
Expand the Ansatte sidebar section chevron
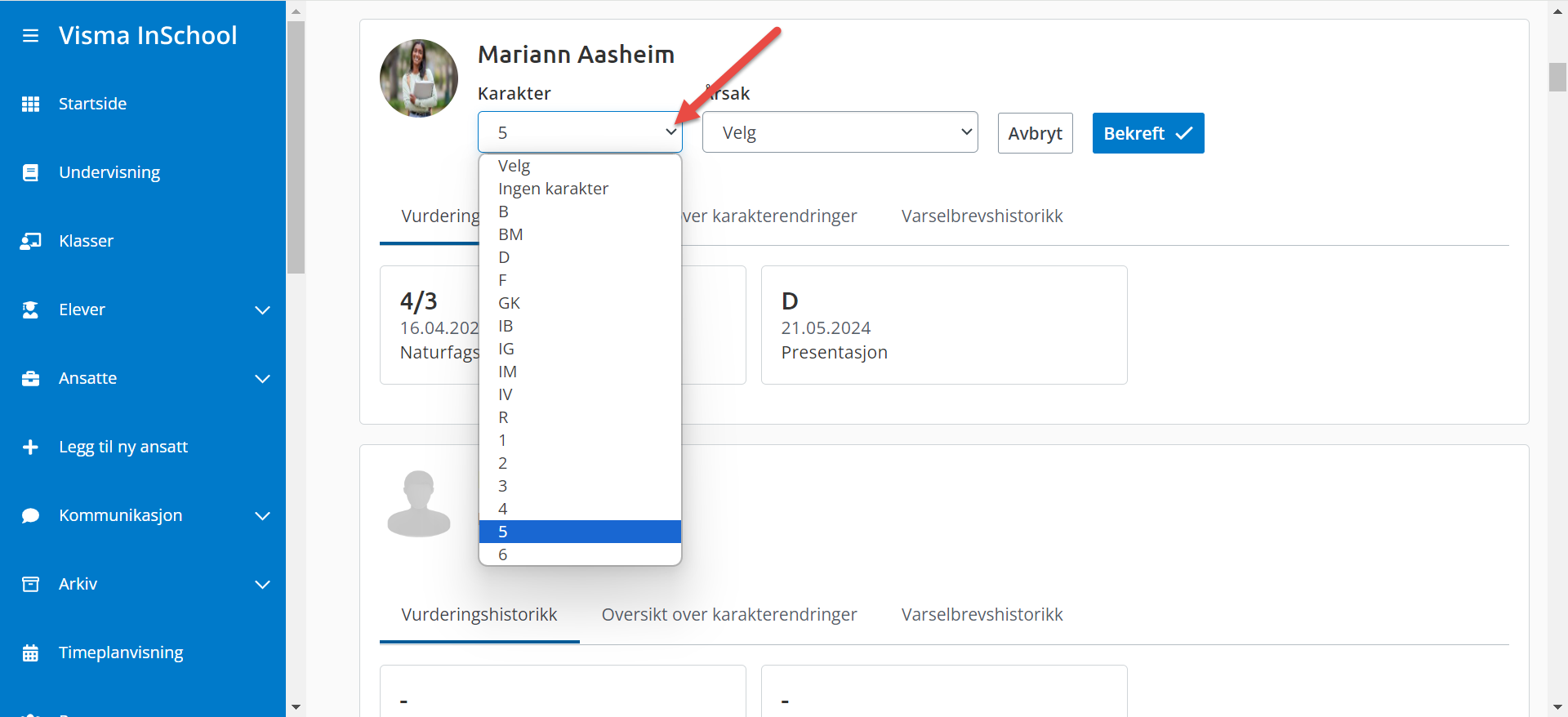point(262,378)
